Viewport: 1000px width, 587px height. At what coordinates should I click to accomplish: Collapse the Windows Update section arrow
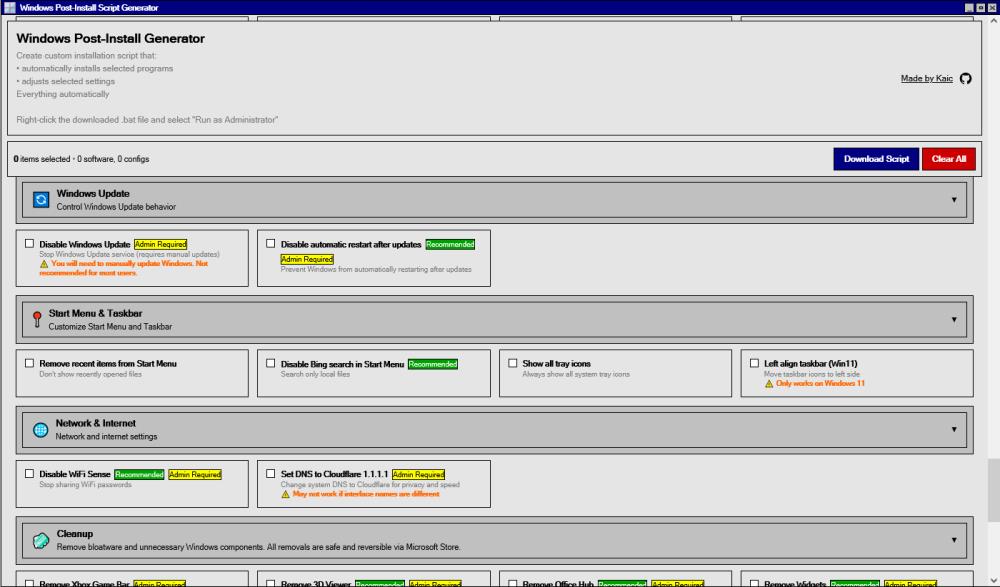click(954, 200)
